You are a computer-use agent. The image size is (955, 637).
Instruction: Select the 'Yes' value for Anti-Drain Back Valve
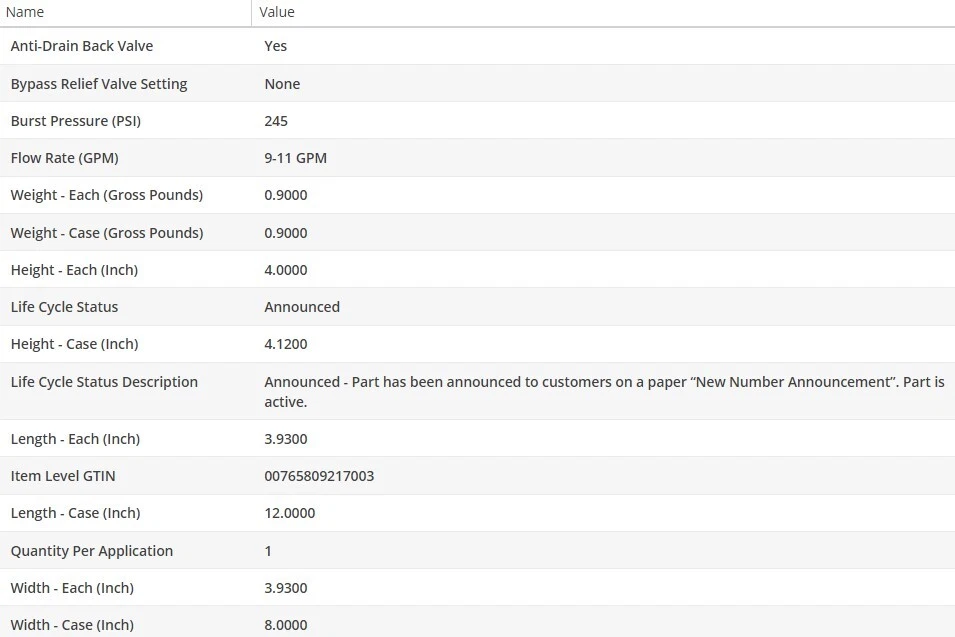(x=275, y=46)
